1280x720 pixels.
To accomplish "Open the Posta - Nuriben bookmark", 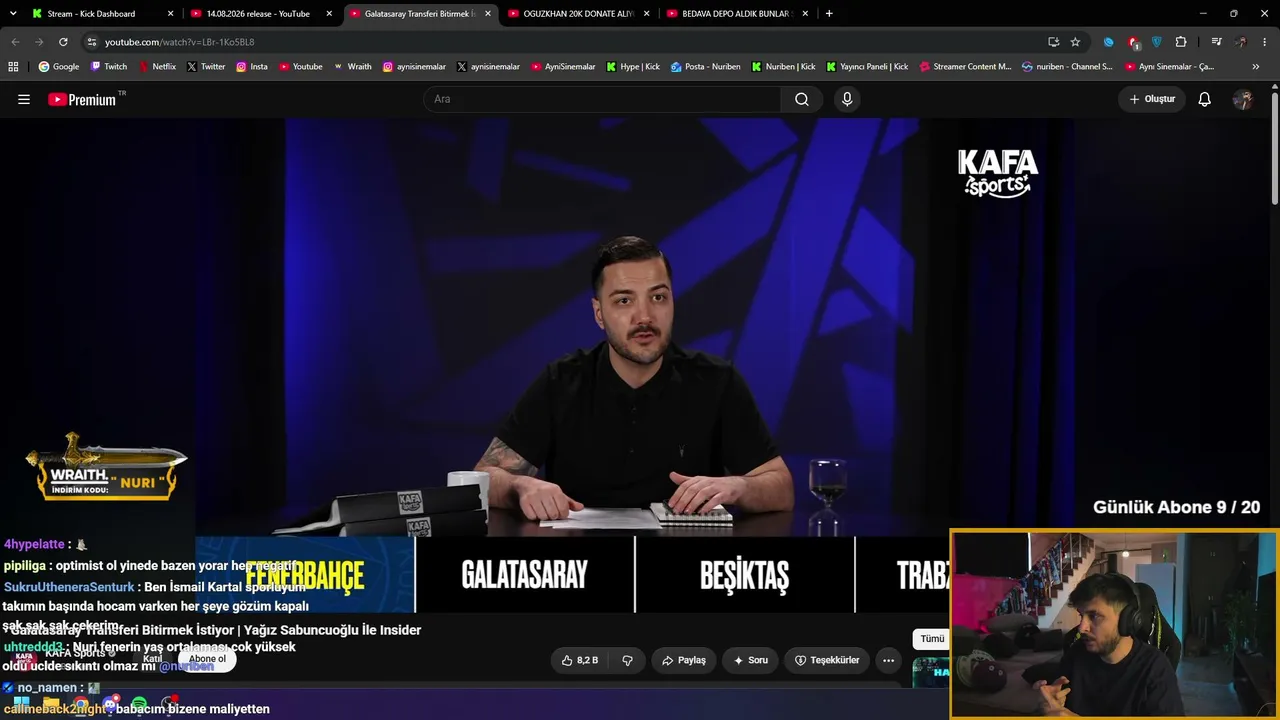I will click(705, 67).
